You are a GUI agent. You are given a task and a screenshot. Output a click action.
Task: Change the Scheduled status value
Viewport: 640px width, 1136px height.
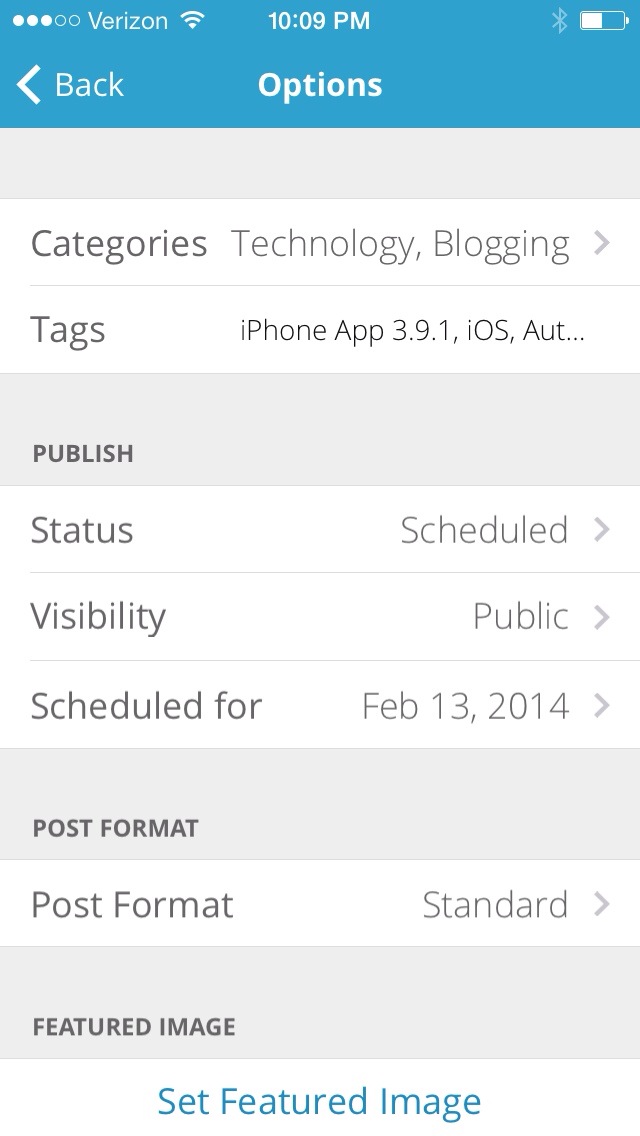click(x=484, y=530)
